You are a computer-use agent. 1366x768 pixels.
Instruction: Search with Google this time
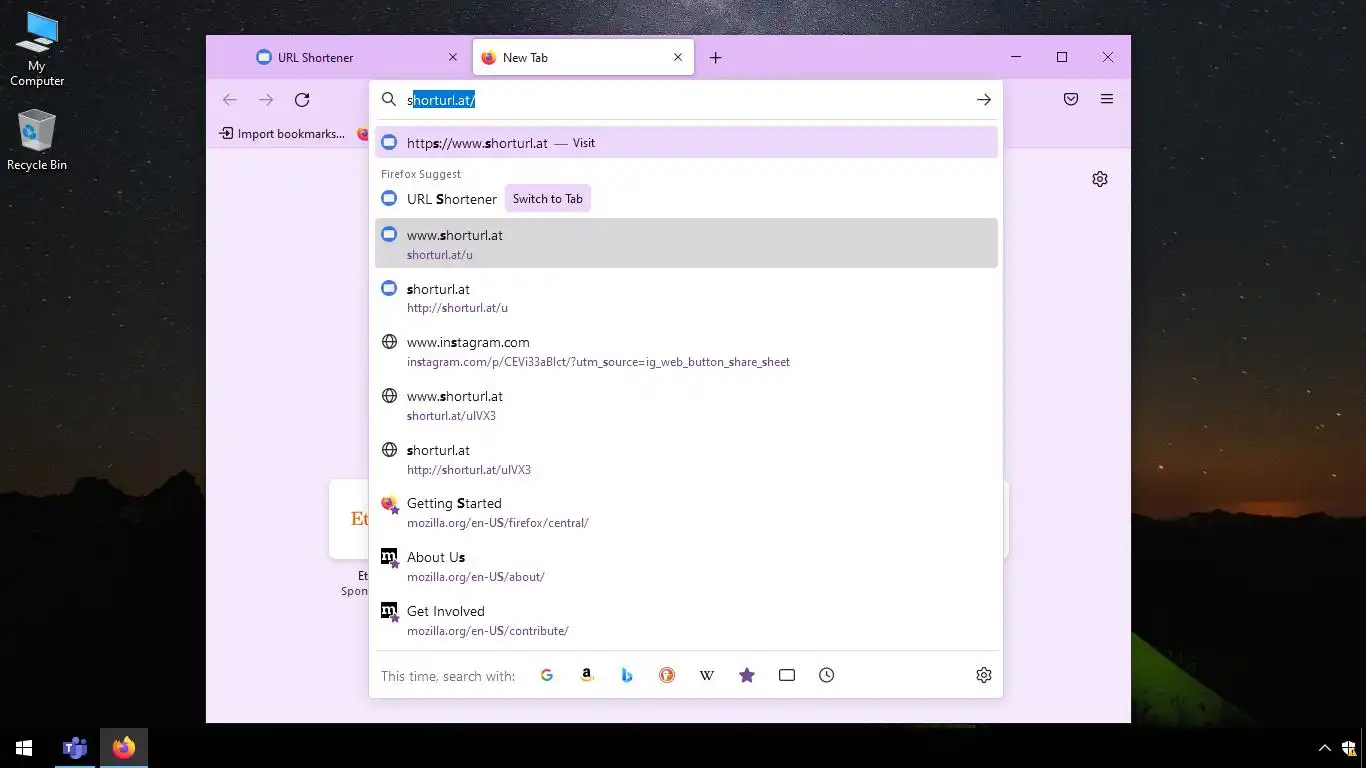click(x=547, y=675)
